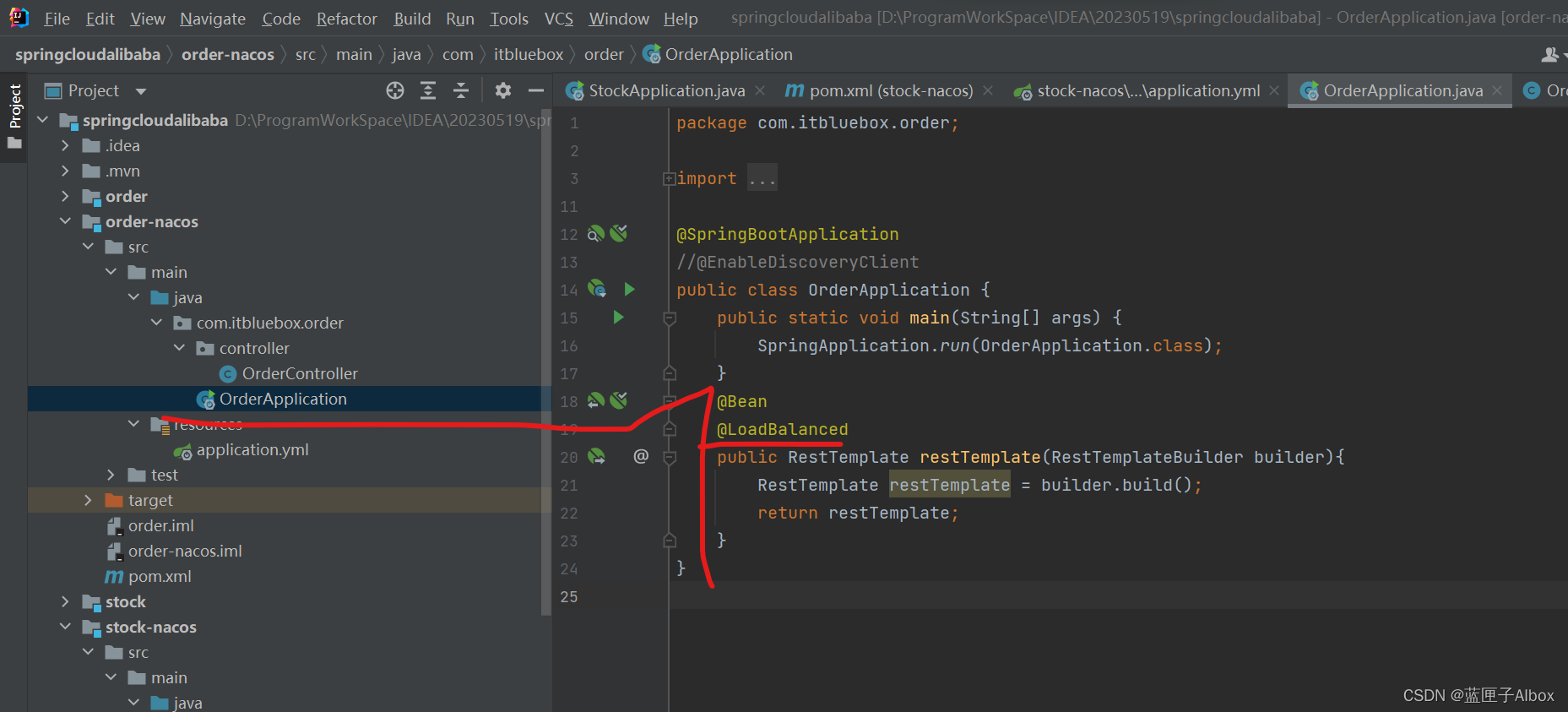
Task: Click the Project tree vertical scrollbar
Action: 545,361
